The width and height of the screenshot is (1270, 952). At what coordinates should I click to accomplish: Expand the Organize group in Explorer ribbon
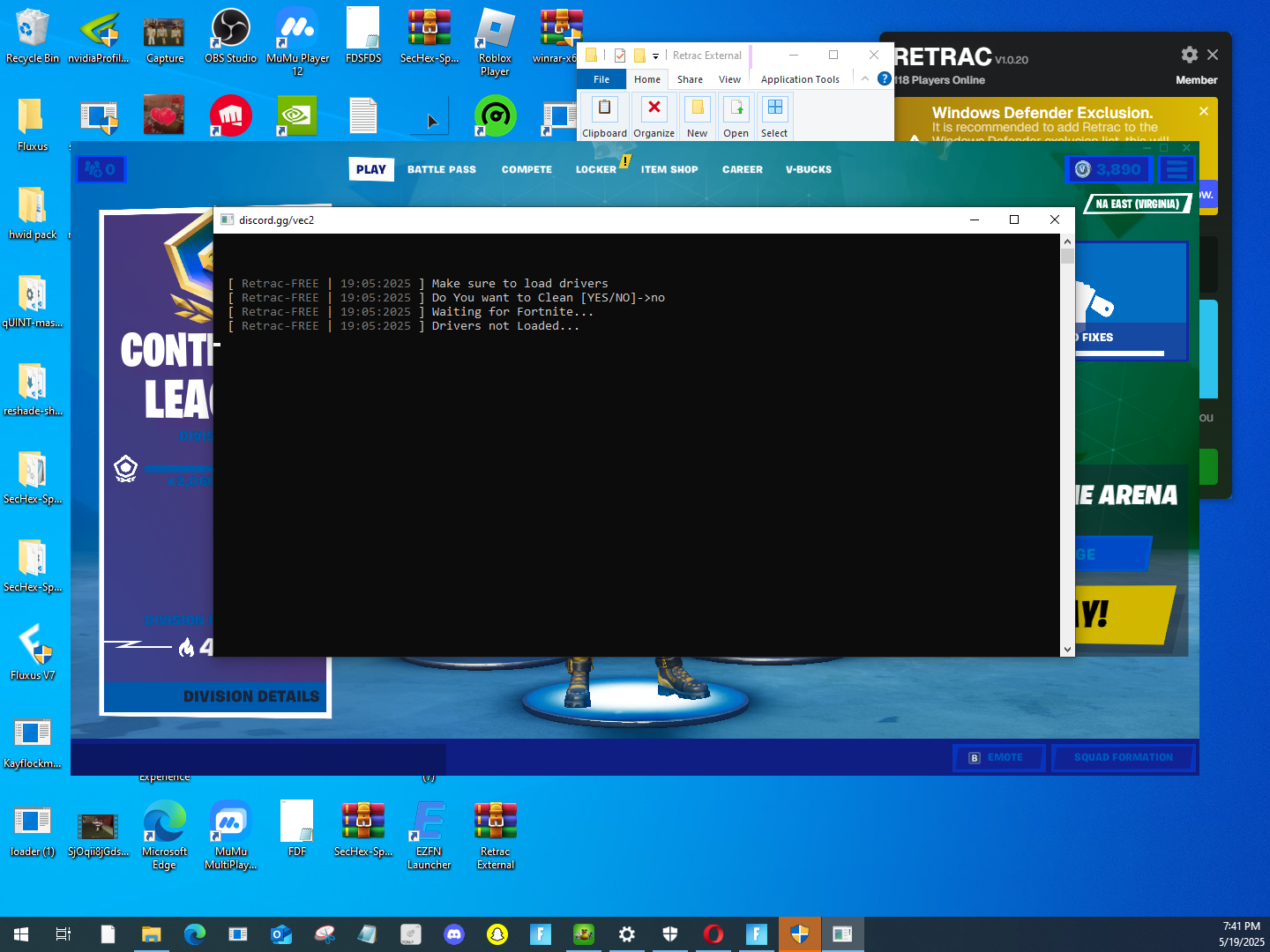[654, 117]
